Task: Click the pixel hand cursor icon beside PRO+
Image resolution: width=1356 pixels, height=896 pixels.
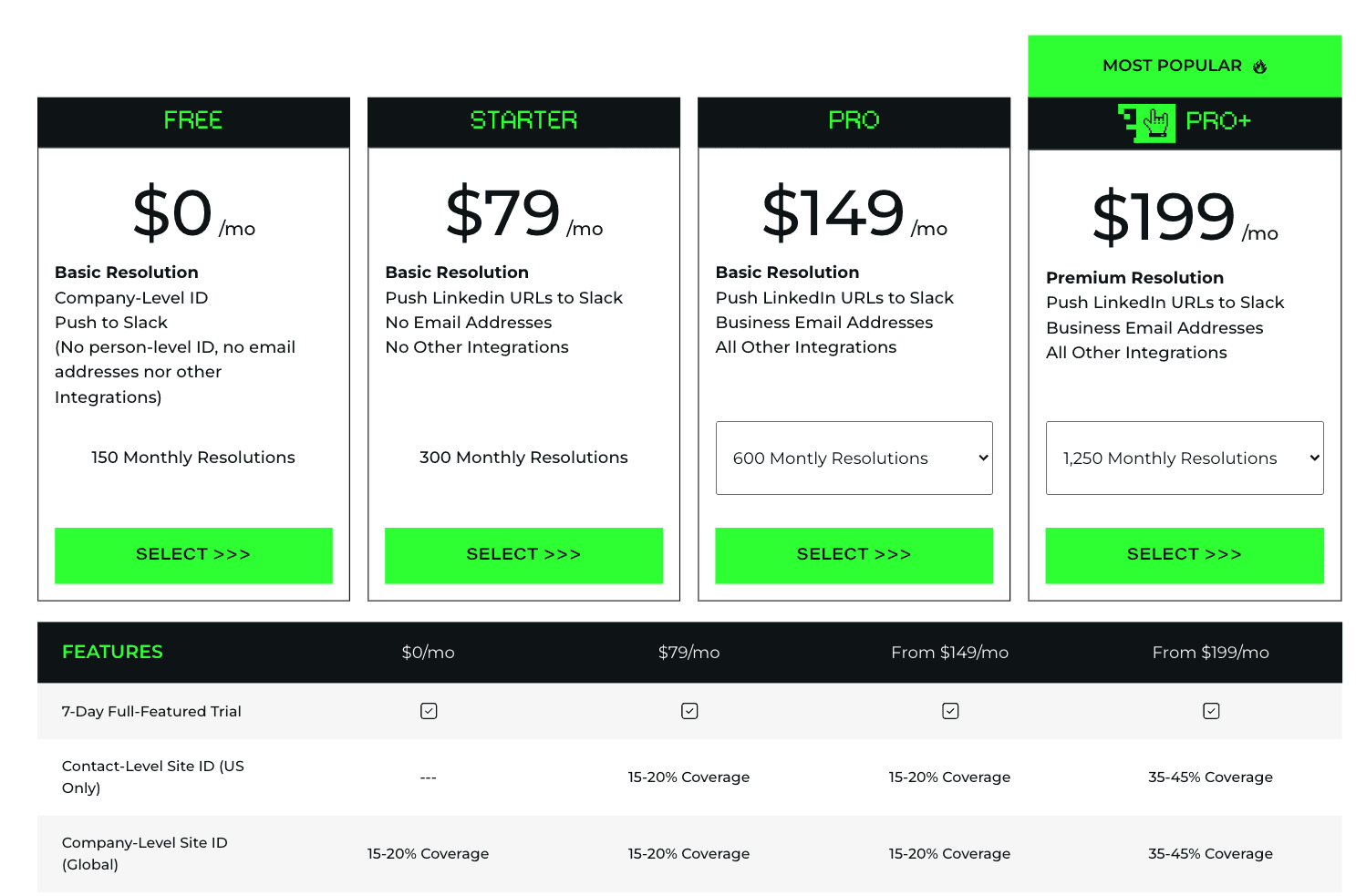Action: click(1145, 121)
